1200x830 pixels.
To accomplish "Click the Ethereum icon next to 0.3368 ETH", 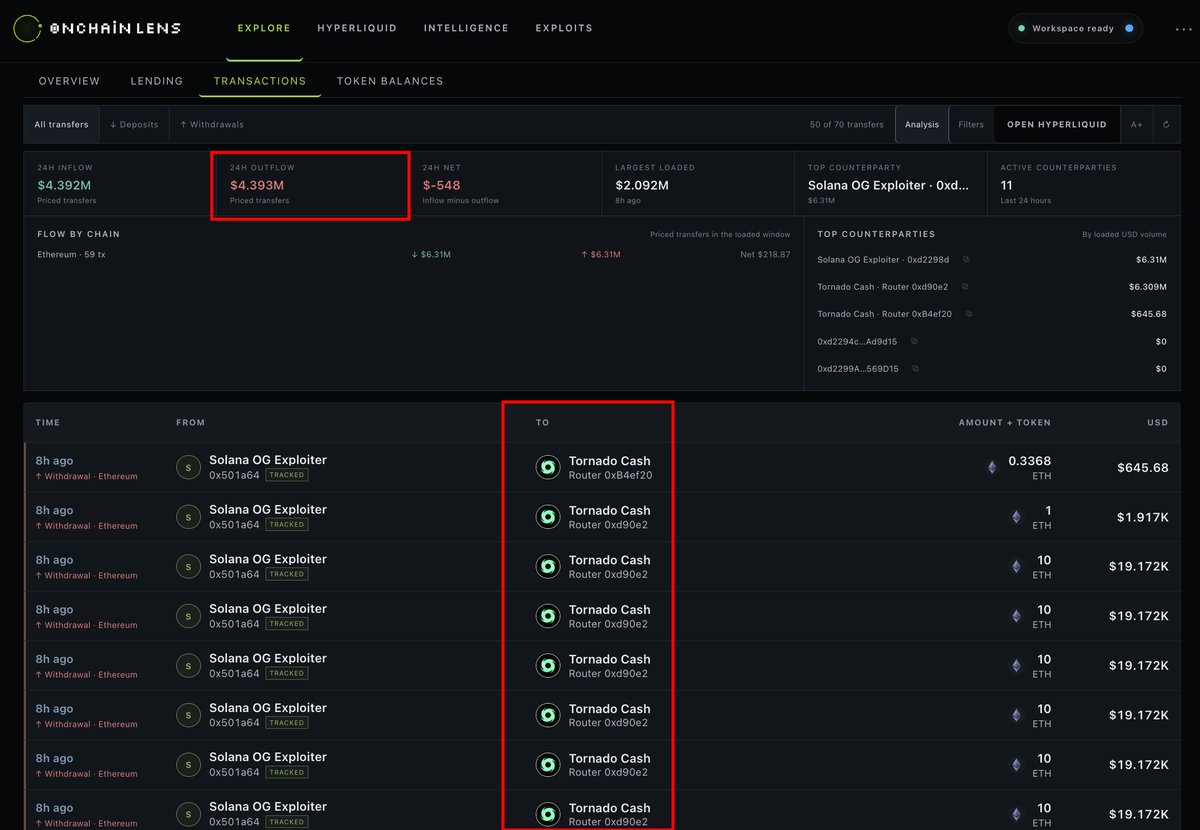I will pyautogui.click(x=992, y=467).
